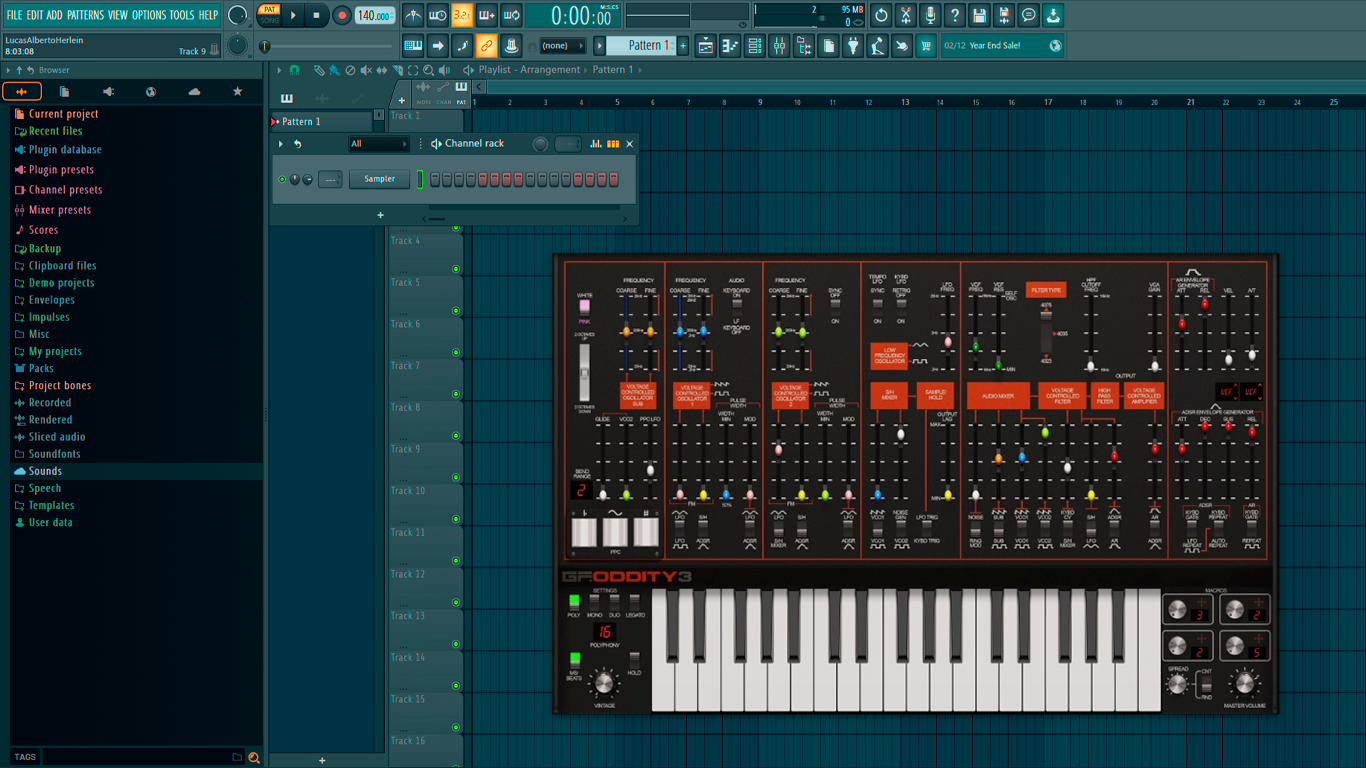The image size is (1366, 768).
Task: Expand the Packs folder in browser
Action: click(41, 368)
